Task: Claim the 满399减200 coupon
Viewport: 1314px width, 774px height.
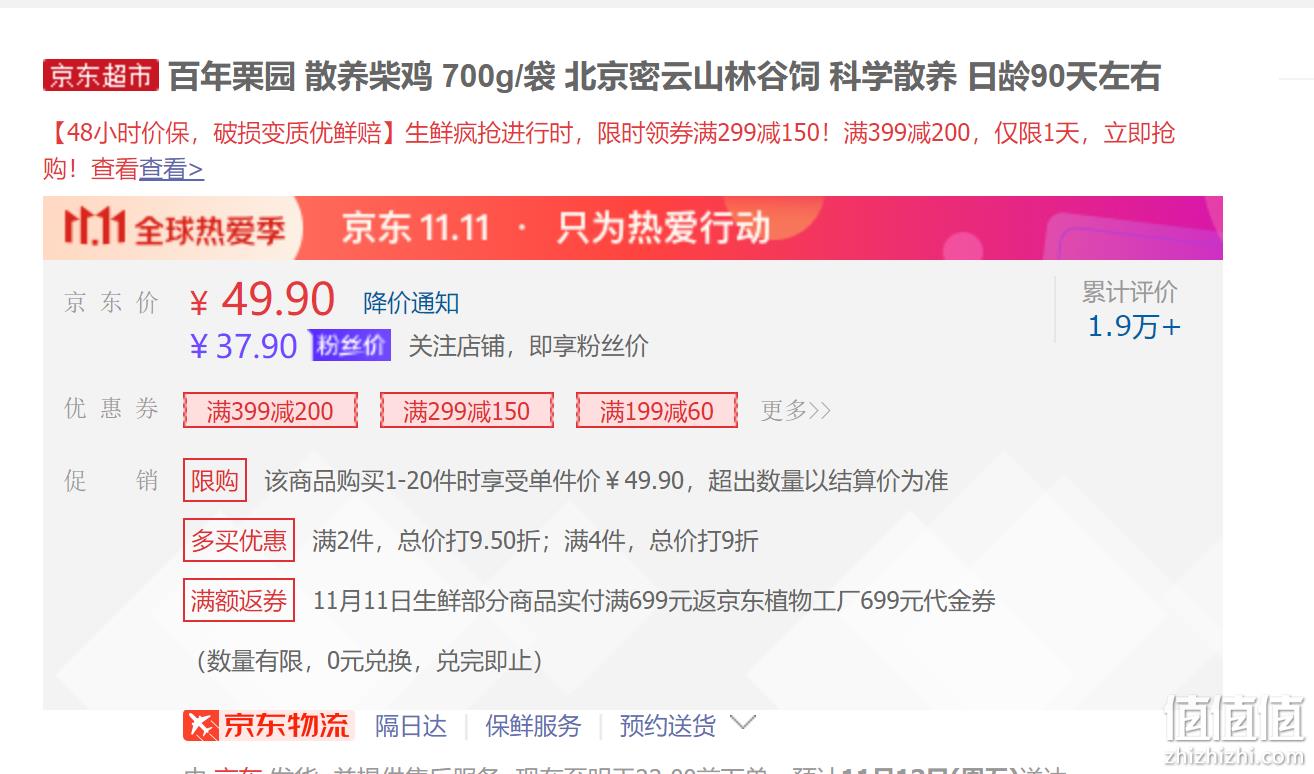Action: point(270,411)
